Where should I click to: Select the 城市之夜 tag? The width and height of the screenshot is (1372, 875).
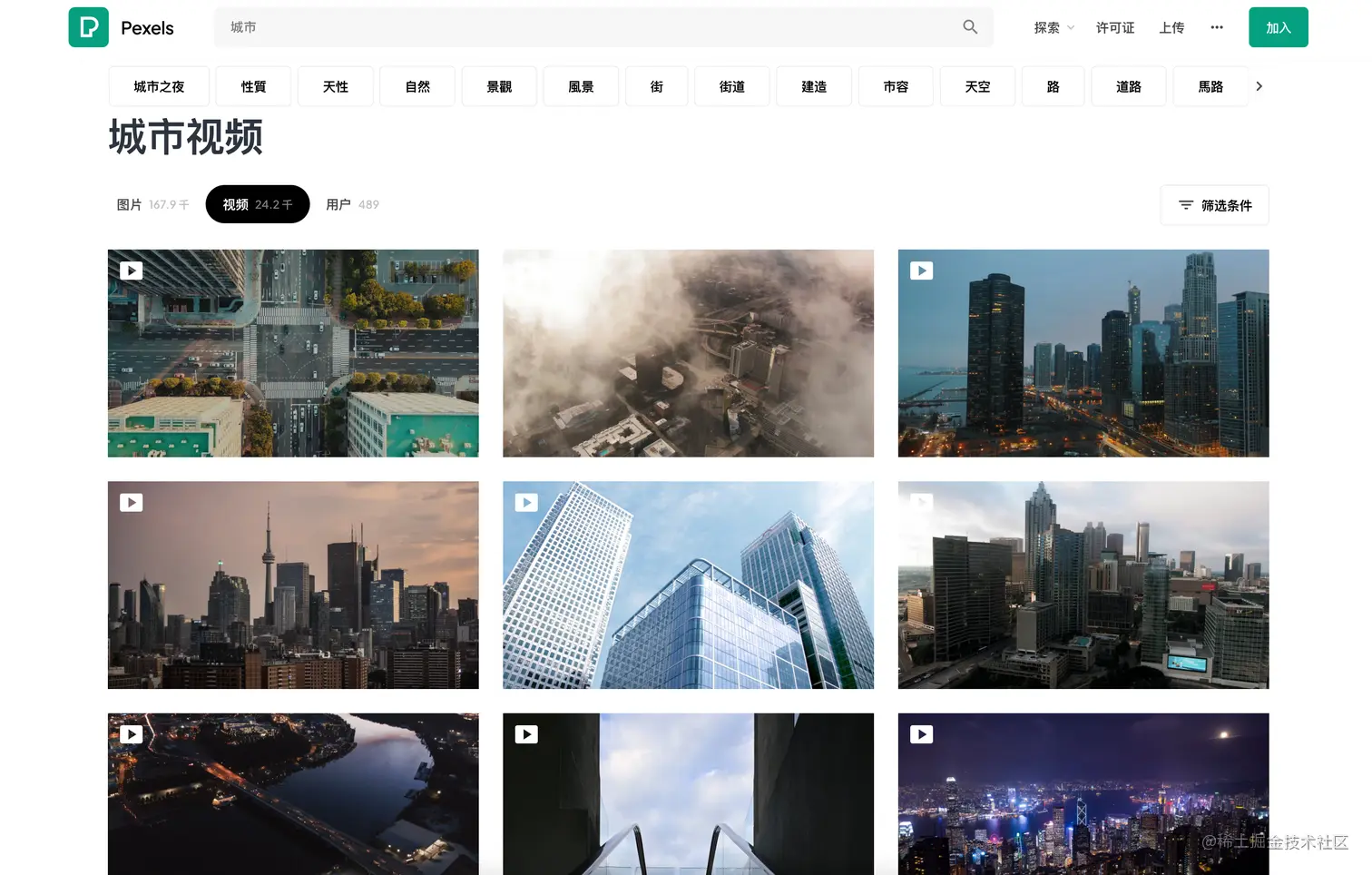pos(159,86)
